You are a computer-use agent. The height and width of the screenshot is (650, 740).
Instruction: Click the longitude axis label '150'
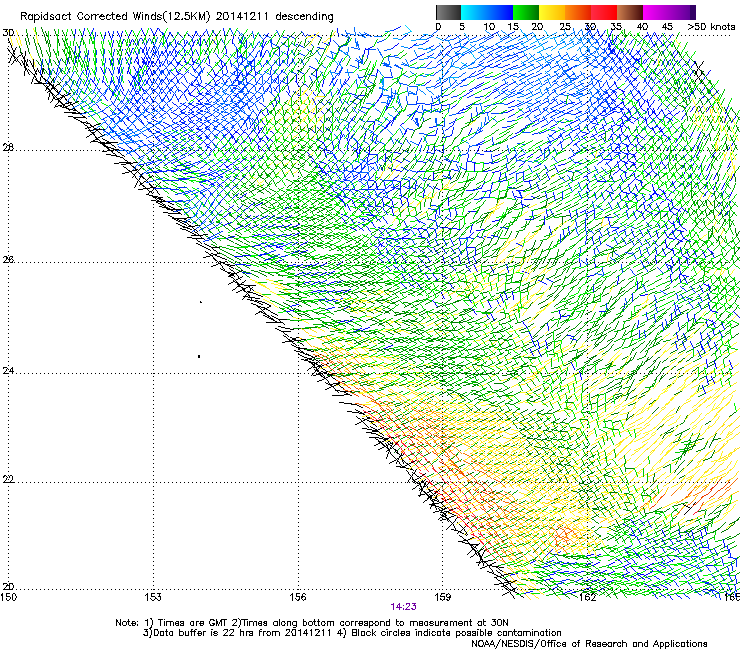(x=8, y=597)
